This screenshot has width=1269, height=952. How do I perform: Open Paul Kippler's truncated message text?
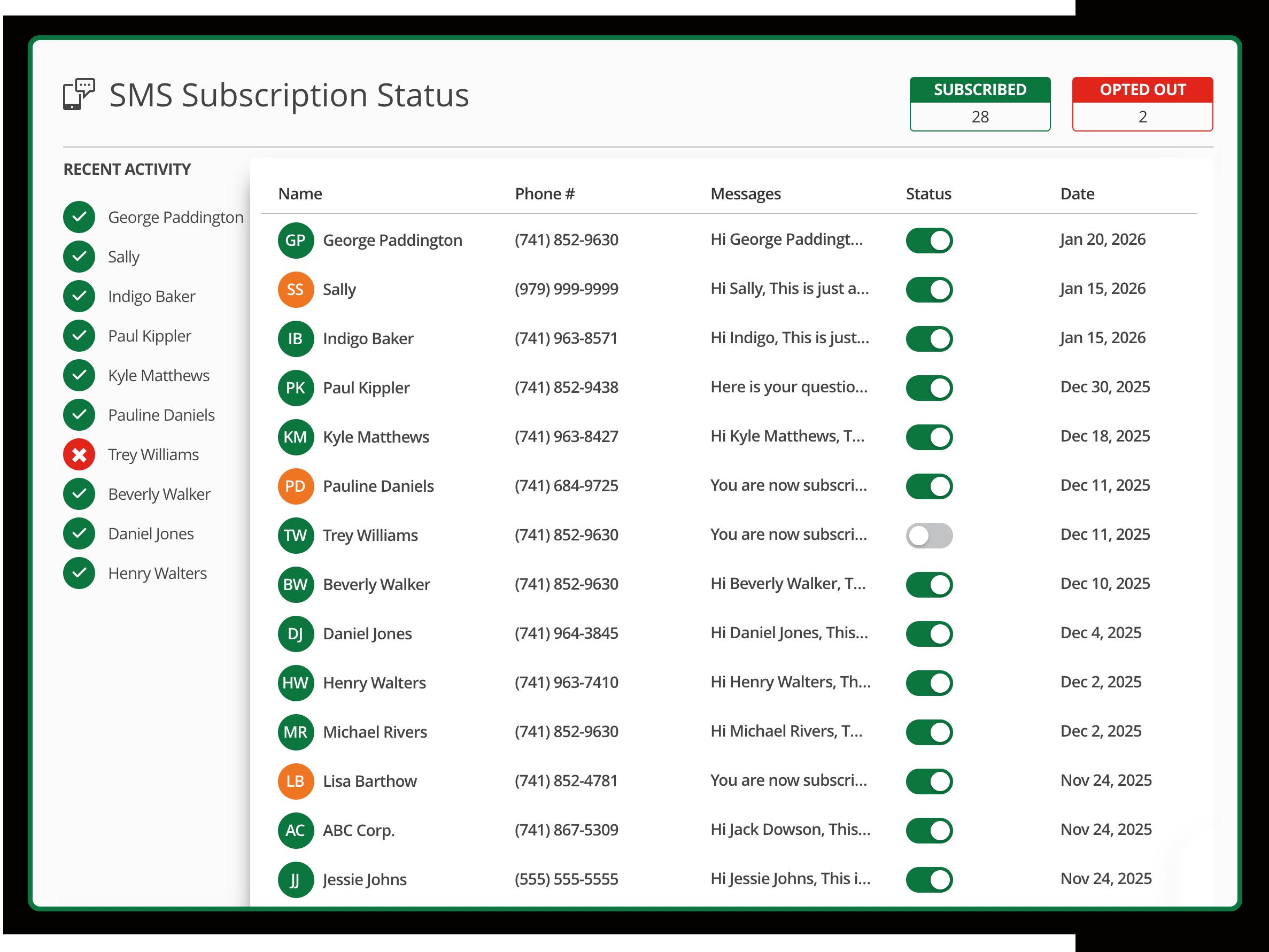[x=788, y=388]
